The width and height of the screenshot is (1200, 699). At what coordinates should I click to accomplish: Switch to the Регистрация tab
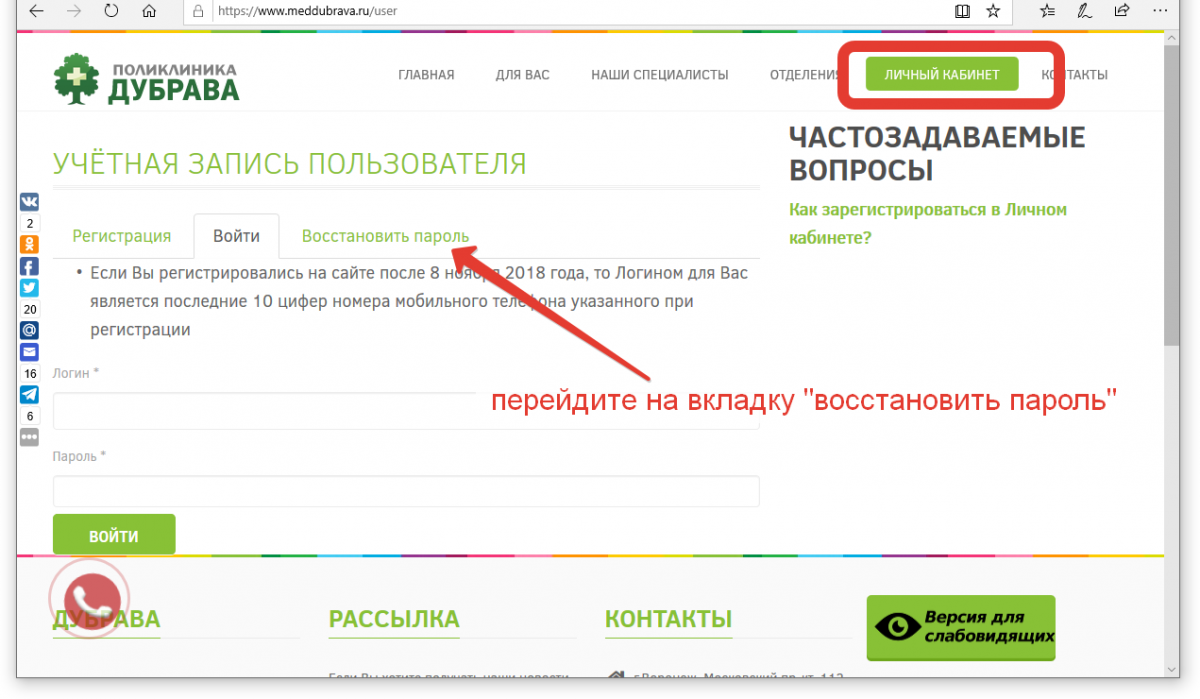(x=121, y=237)
